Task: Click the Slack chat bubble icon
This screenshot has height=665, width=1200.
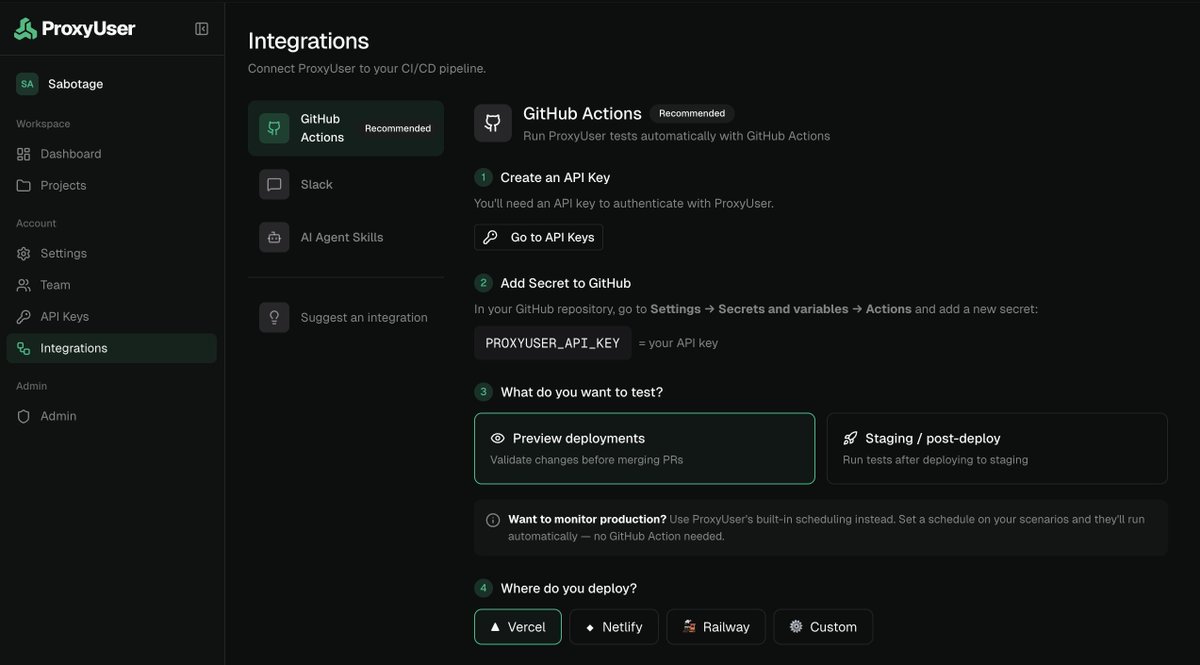Action: coord(274,184)
